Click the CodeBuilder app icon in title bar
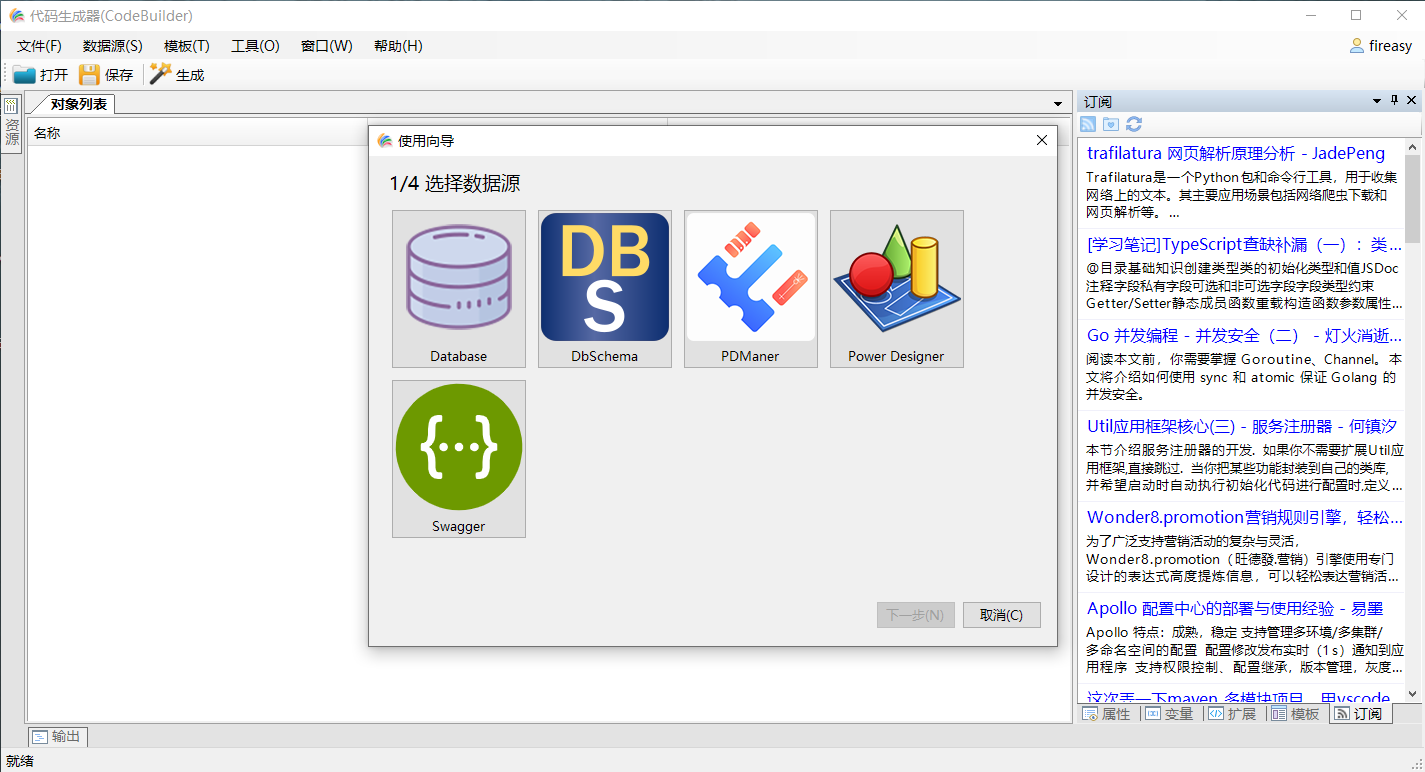The height and width of the screenshot is (772, 1425). click(17, 16)
